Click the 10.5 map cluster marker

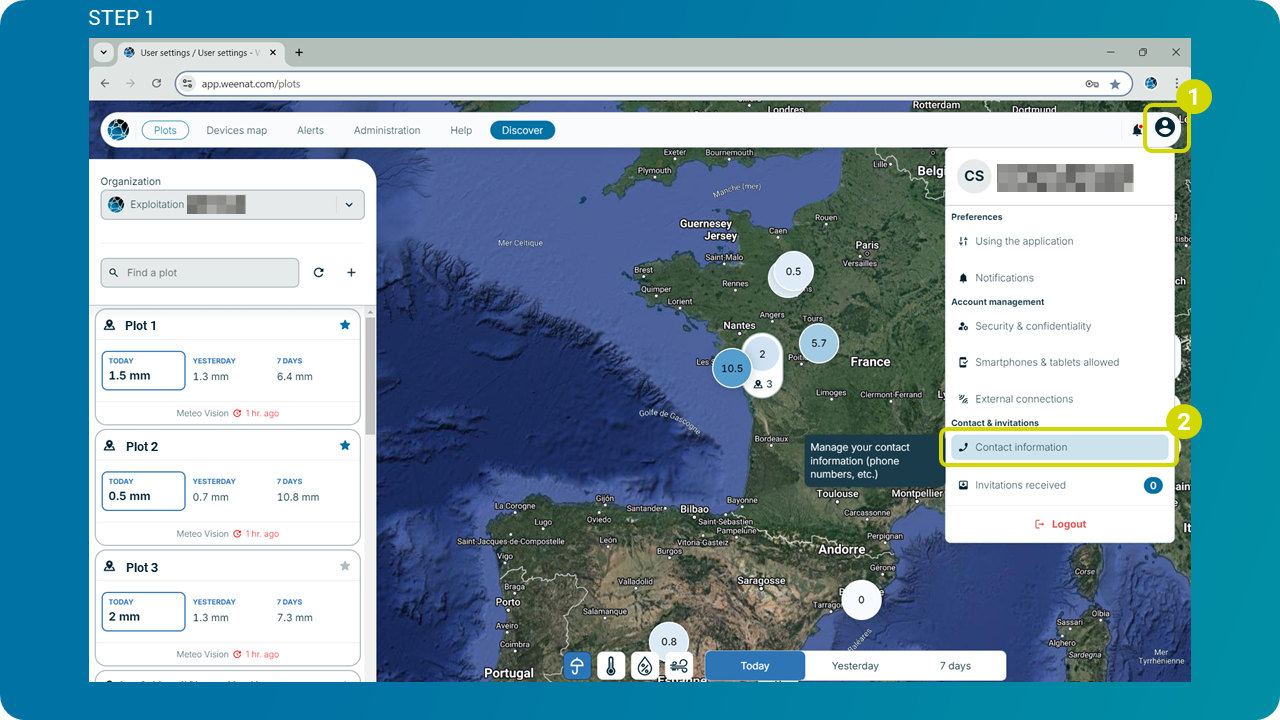[732, 368]
